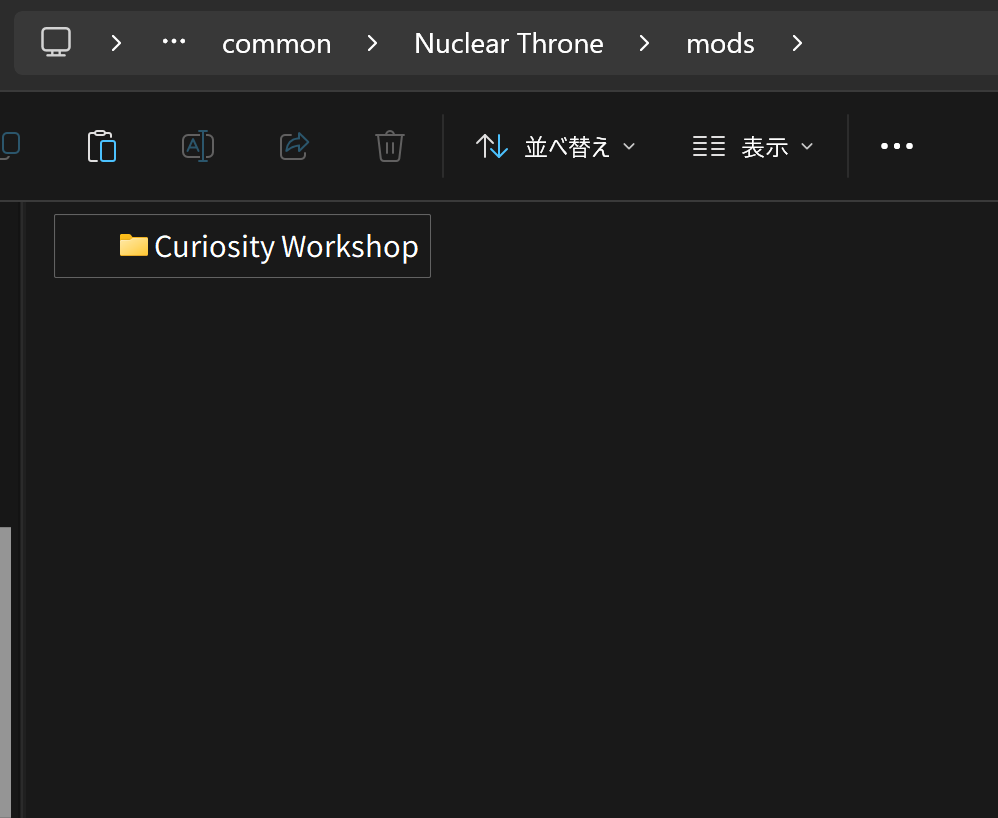Expand the chevron after the PC icon

point(117,43)
